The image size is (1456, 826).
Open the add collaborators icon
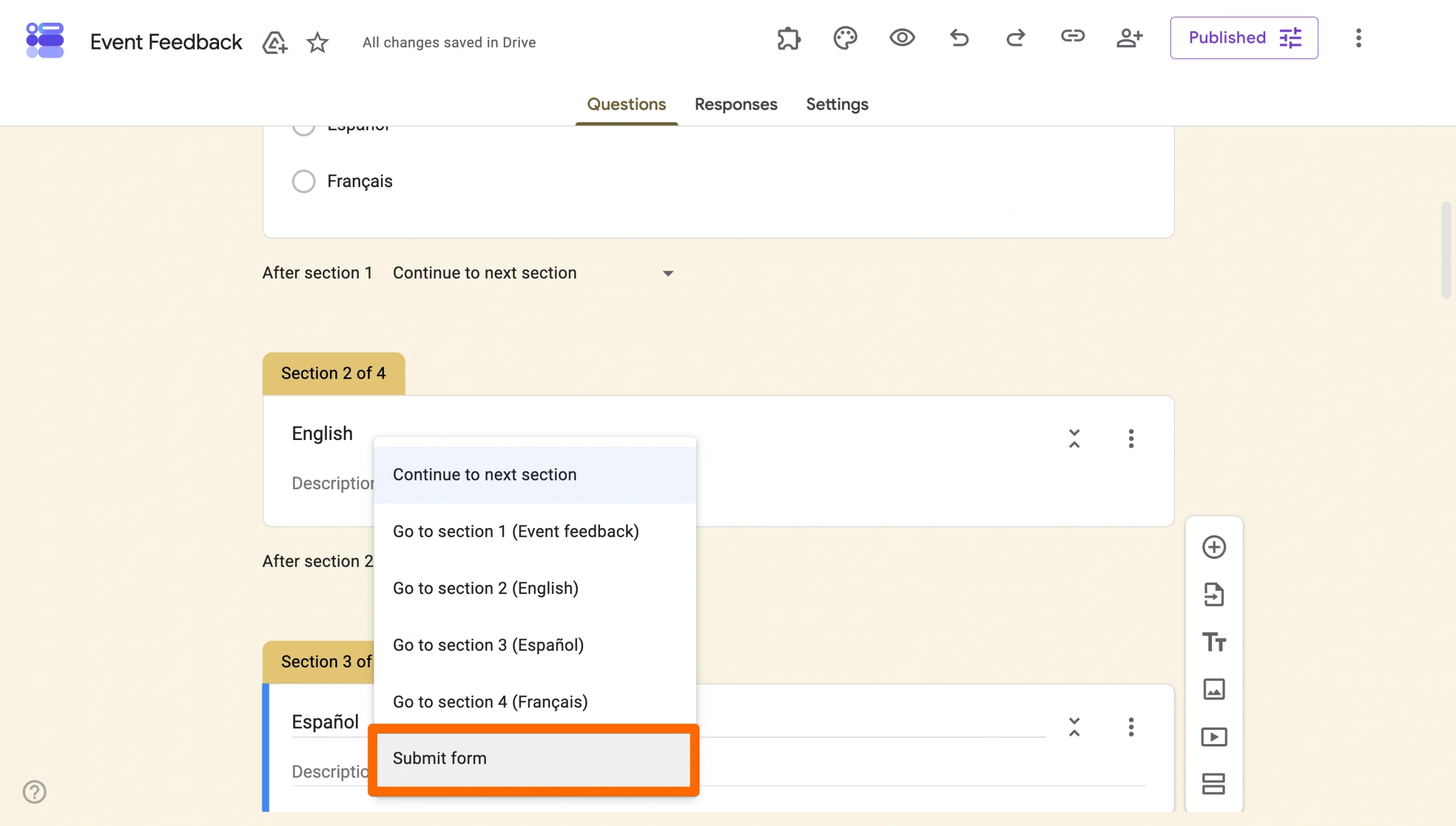pos(1130,38)
